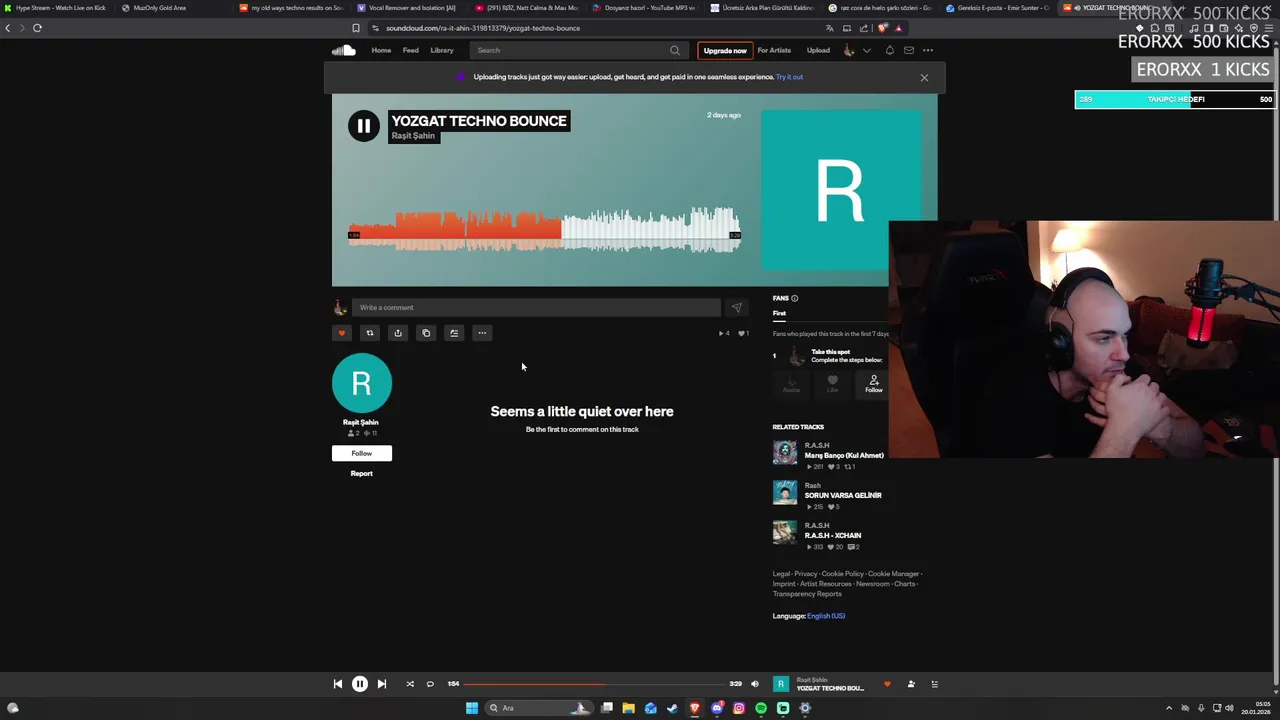This screenshot has width=1280, height=720.
Task: Open Spotify from the taskbar
Action: coord(761,708)
